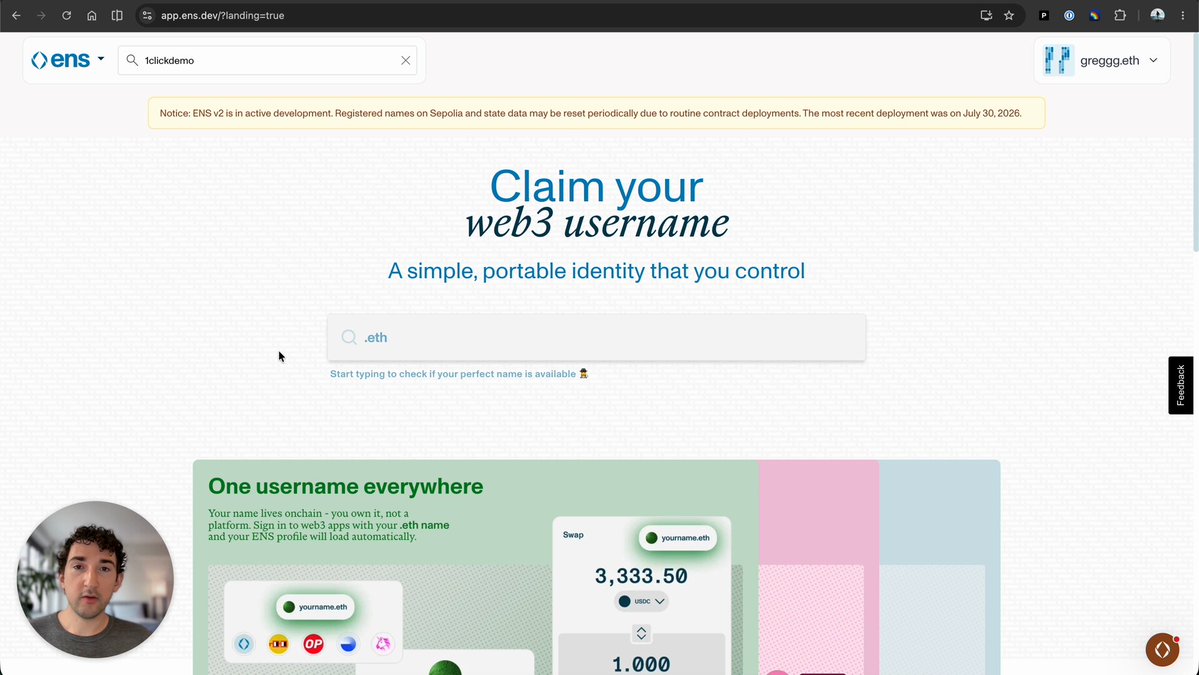Open the multicolor browser extension icon
1199x675 pixels.
click(x=1094, y=15)
